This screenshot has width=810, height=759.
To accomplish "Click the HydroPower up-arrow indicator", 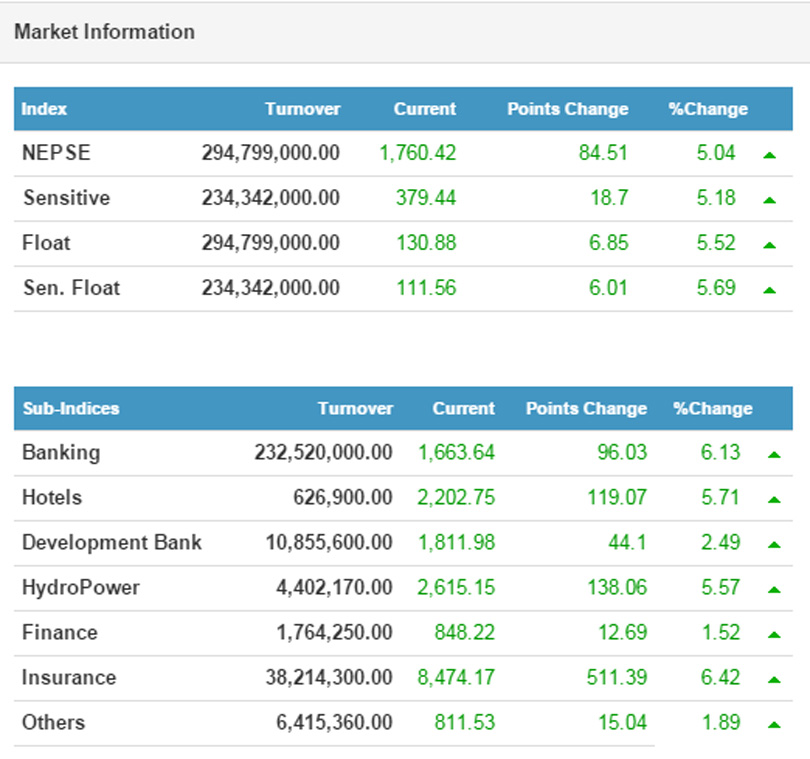I will [774, 590].
